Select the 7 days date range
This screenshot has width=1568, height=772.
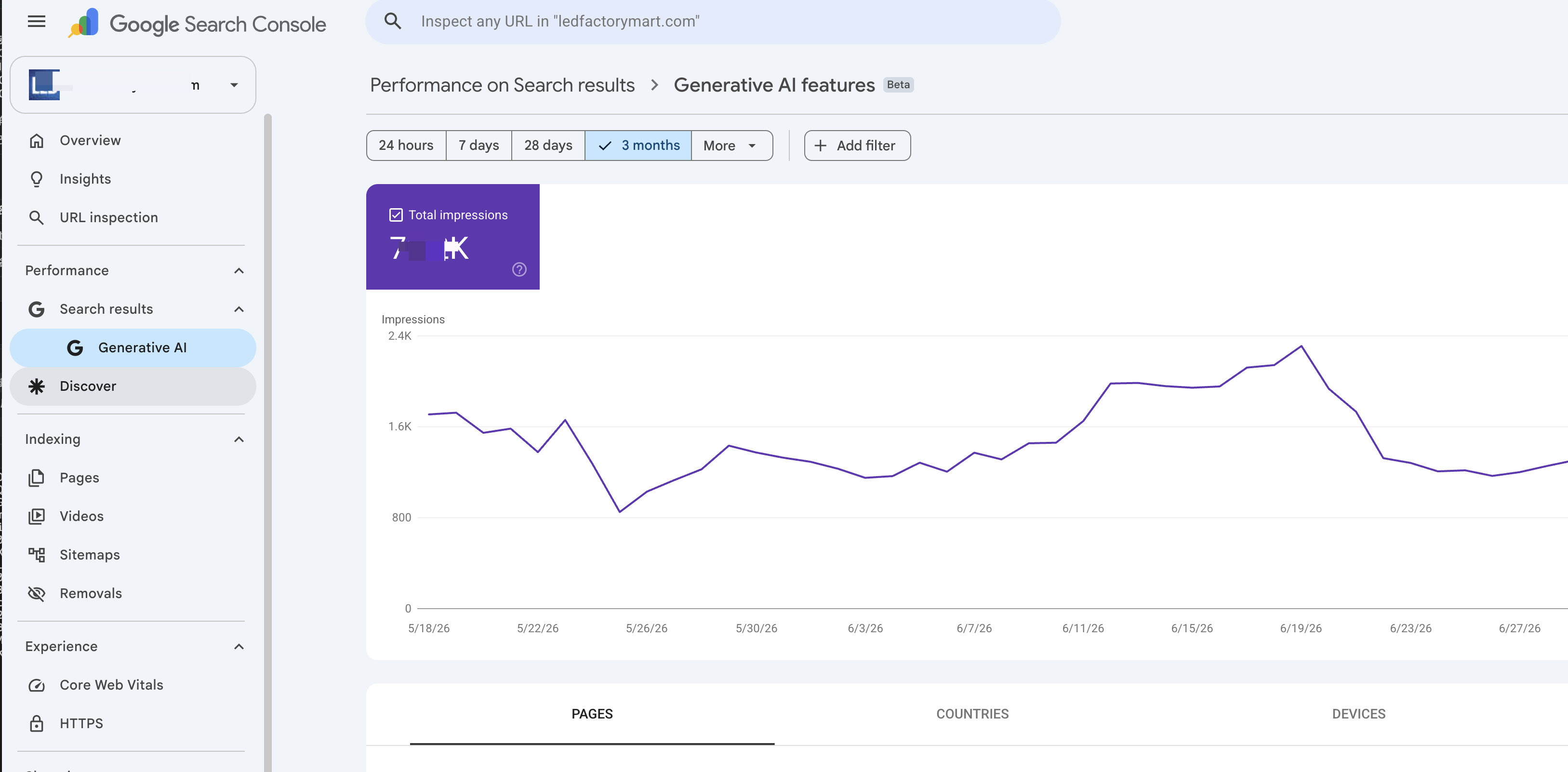(x=478, y=146)
